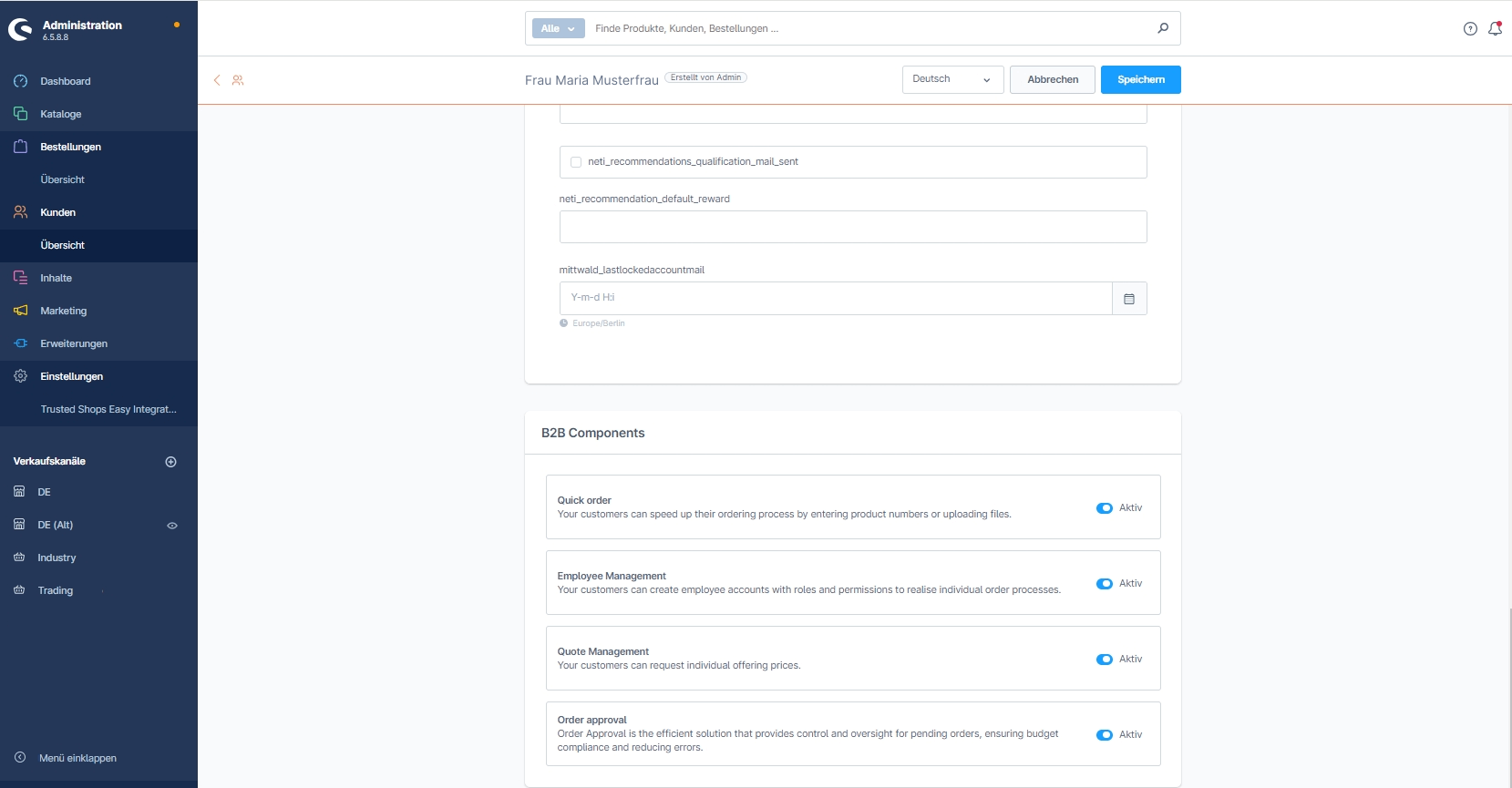Viewport: 1512px width, 788px height.
Task: Open the Dashboard icon in sidebar
Action: [x=20, y=81]
